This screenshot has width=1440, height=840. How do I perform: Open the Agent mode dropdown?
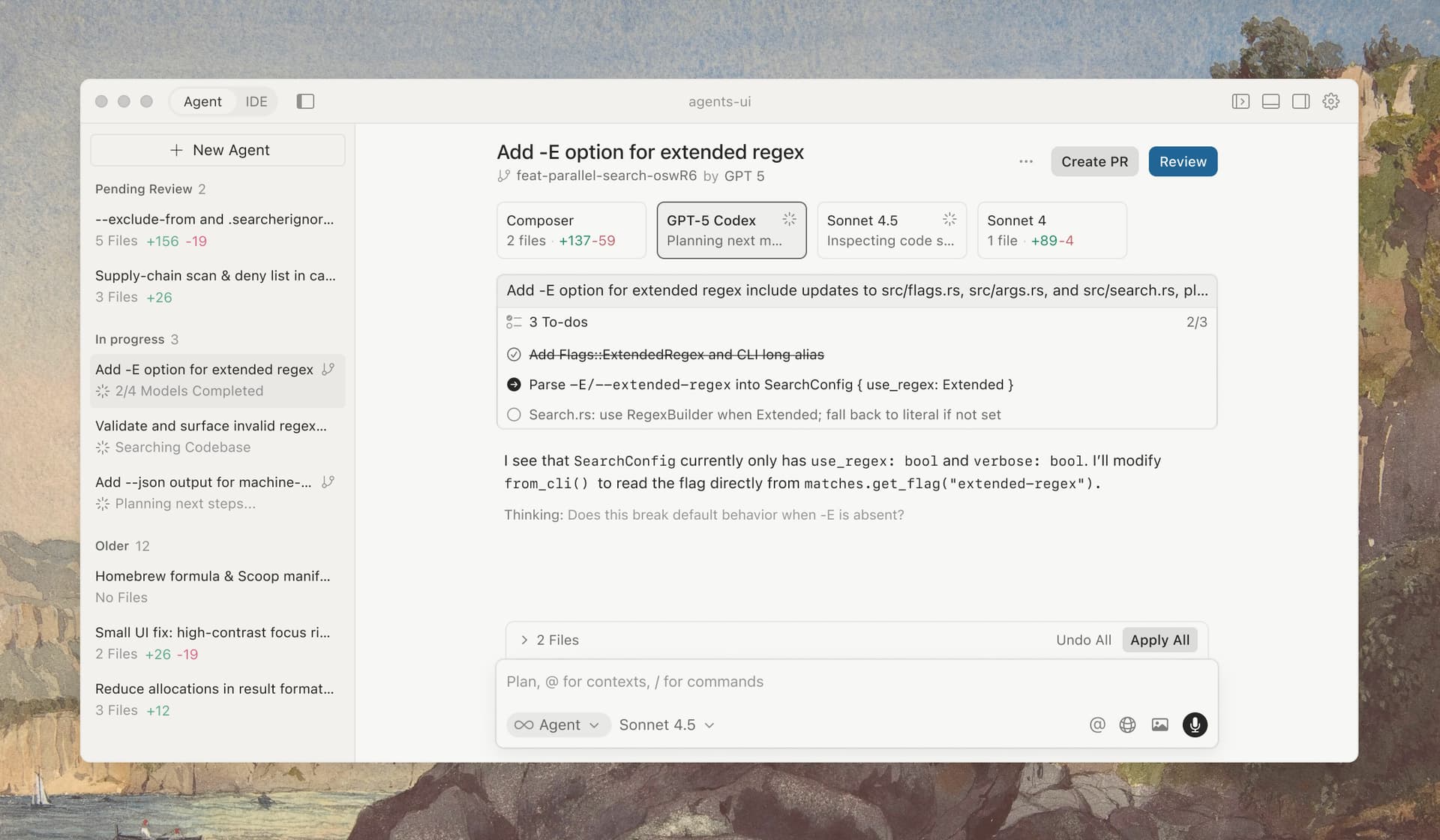click(x=558, y=724)
